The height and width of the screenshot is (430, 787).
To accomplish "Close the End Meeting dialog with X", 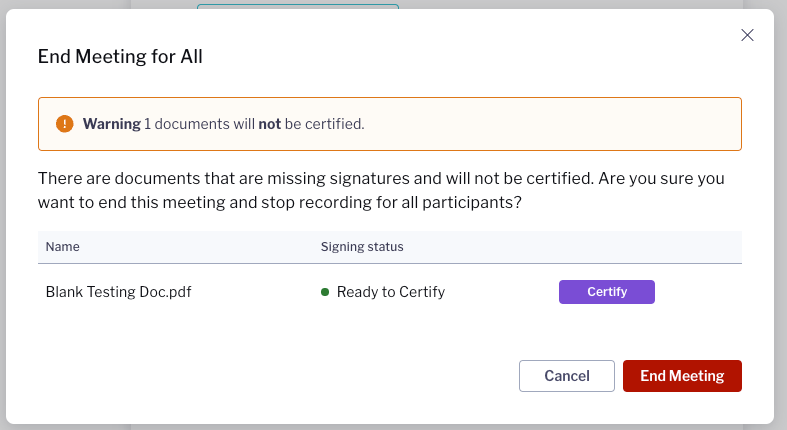I will coord(747,35).
